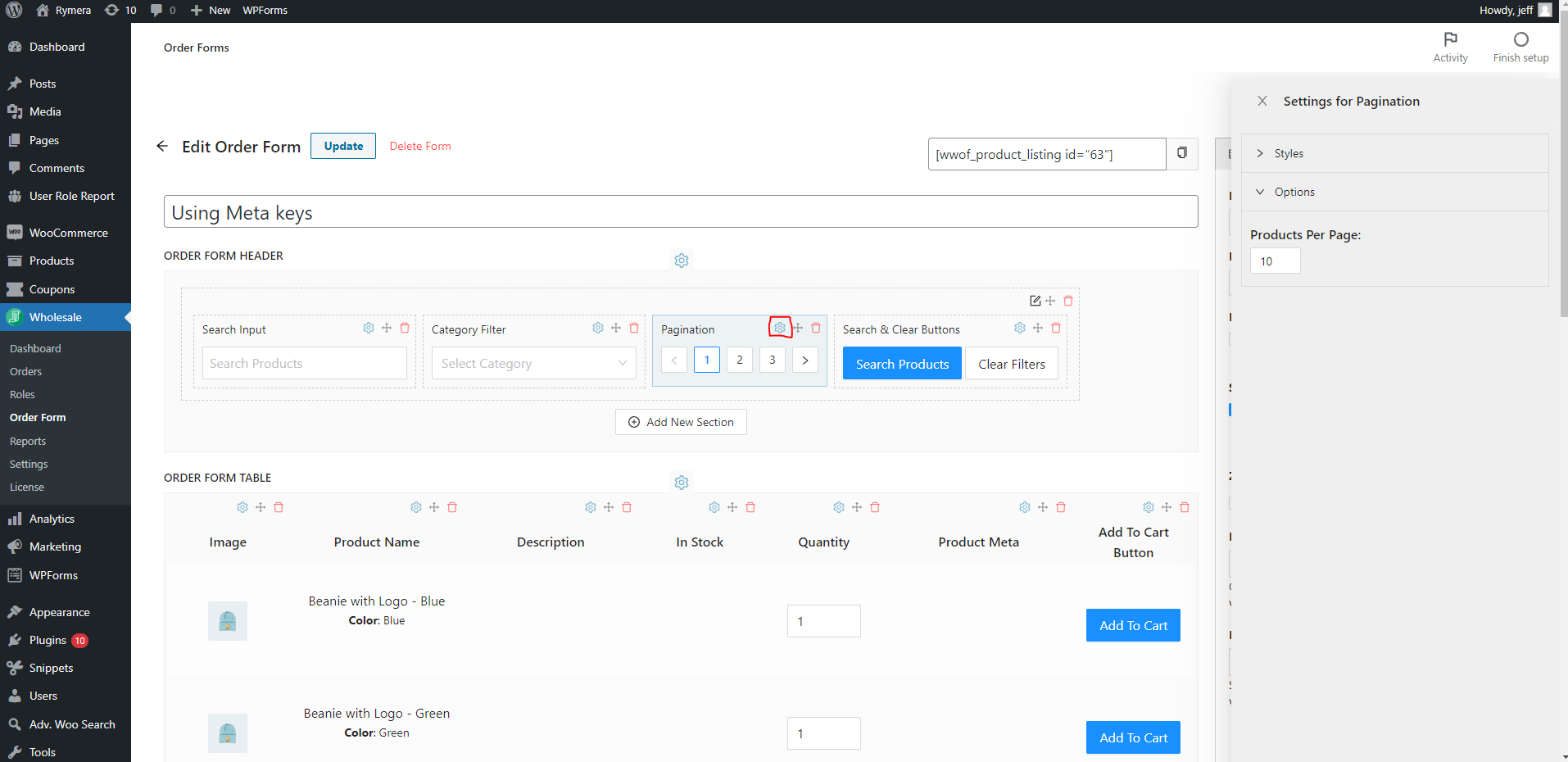Open the Order Form Table settings gear

tap(681, 482)
